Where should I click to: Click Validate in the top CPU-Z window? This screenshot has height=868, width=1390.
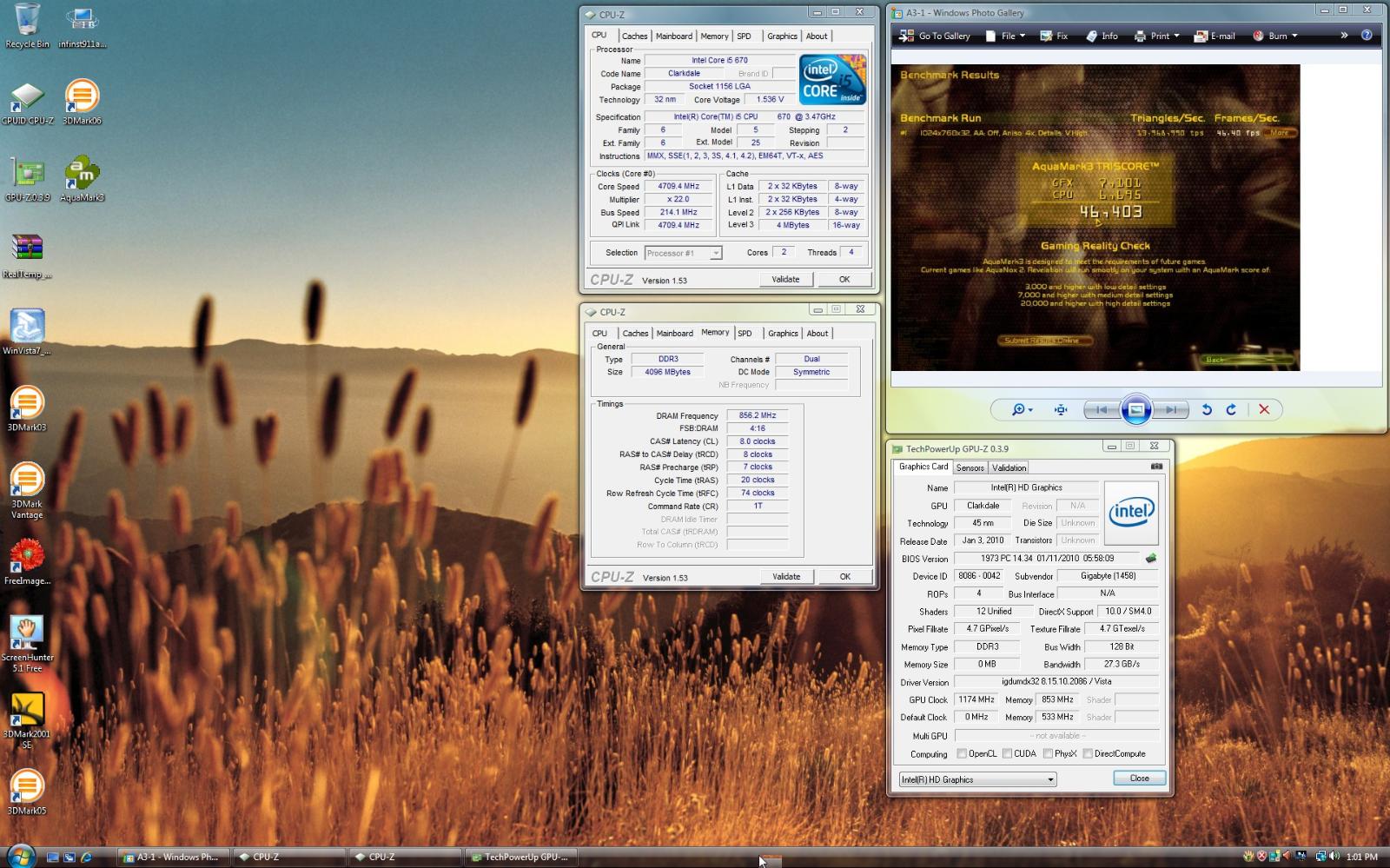pyautogui.click(x=785, y=280)
